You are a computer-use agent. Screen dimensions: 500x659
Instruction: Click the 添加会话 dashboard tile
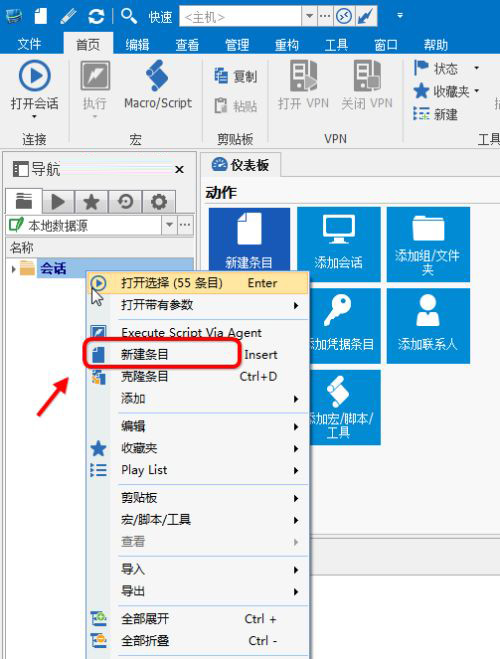click(x=339, y=244)
